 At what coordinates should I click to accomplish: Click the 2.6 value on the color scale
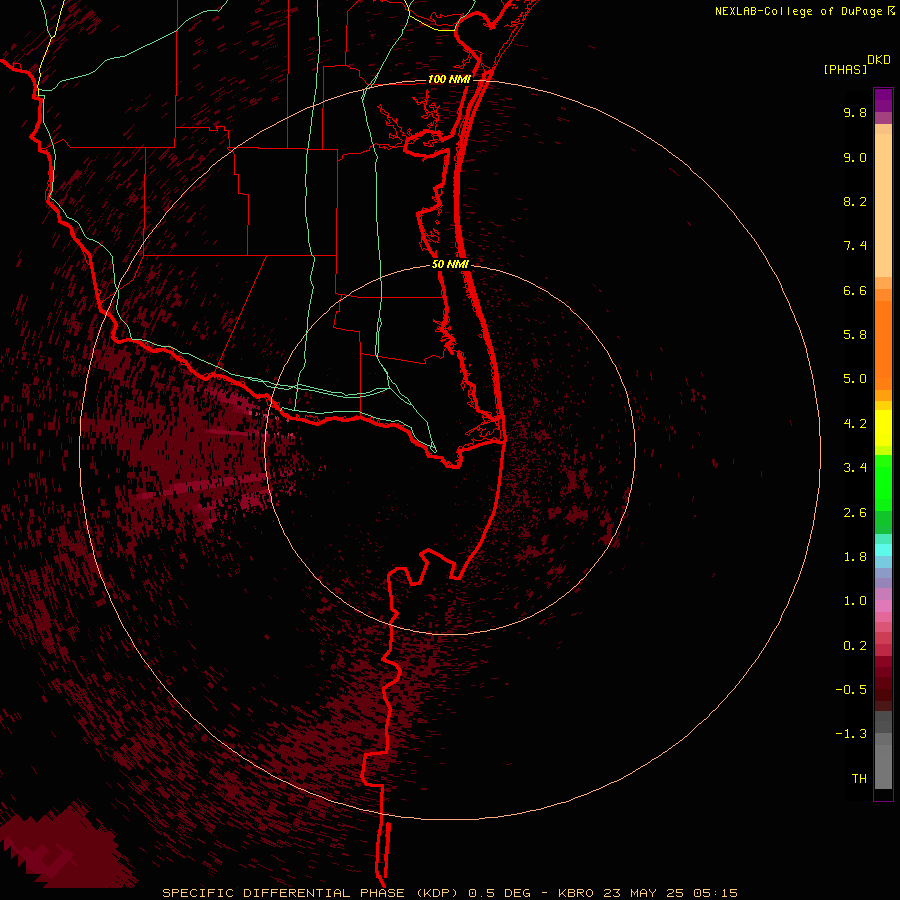(855, 513)
